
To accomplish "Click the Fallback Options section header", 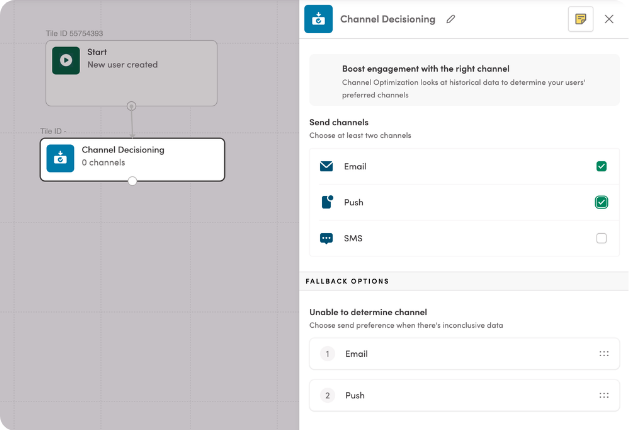I will pos(347,281).
